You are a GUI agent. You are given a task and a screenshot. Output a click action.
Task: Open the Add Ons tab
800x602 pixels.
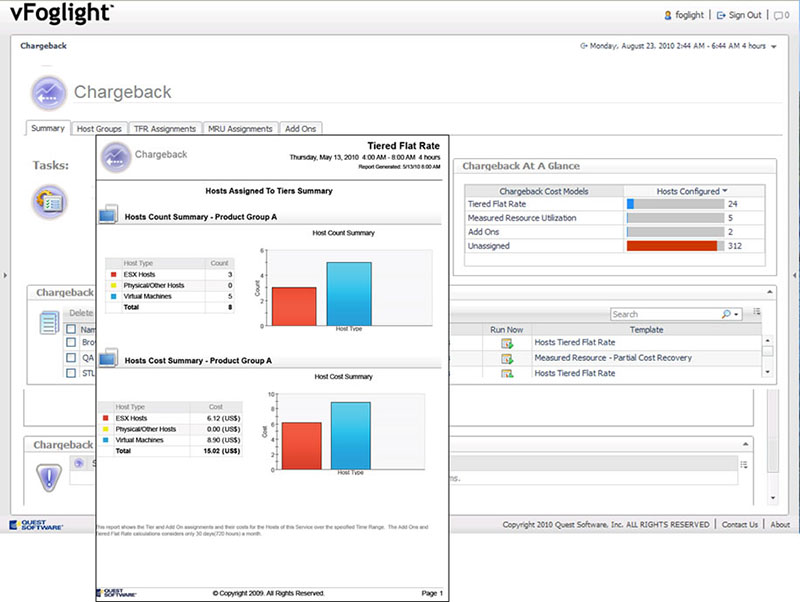pos(301,129)
